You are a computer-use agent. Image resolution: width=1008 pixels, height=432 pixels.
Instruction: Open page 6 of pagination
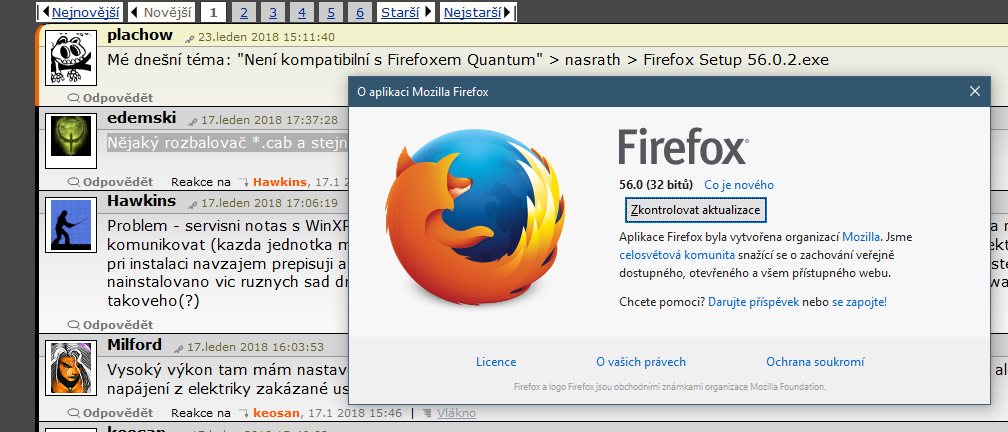(360, 12)
